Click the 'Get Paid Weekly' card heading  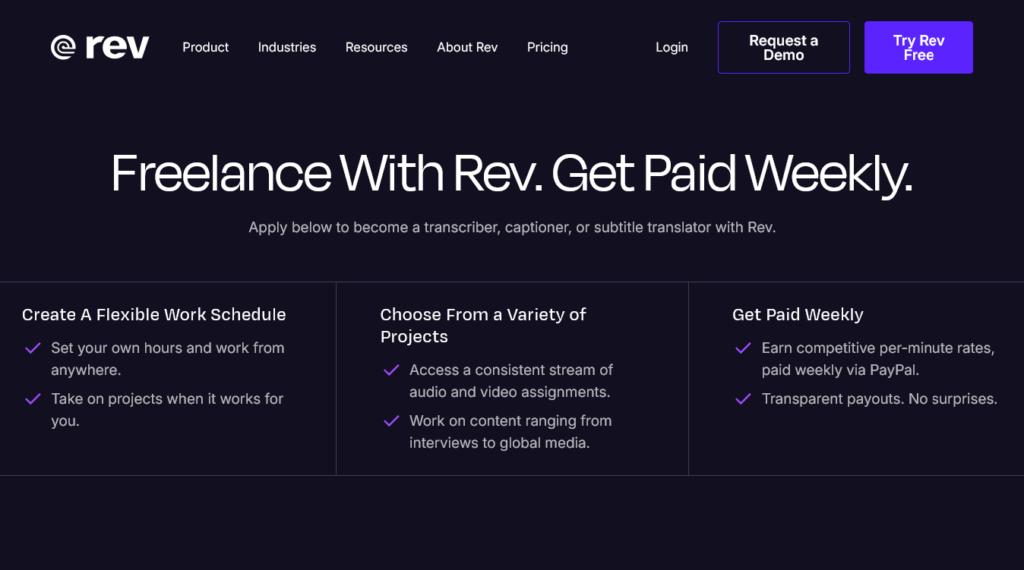(x=797, y=315)
